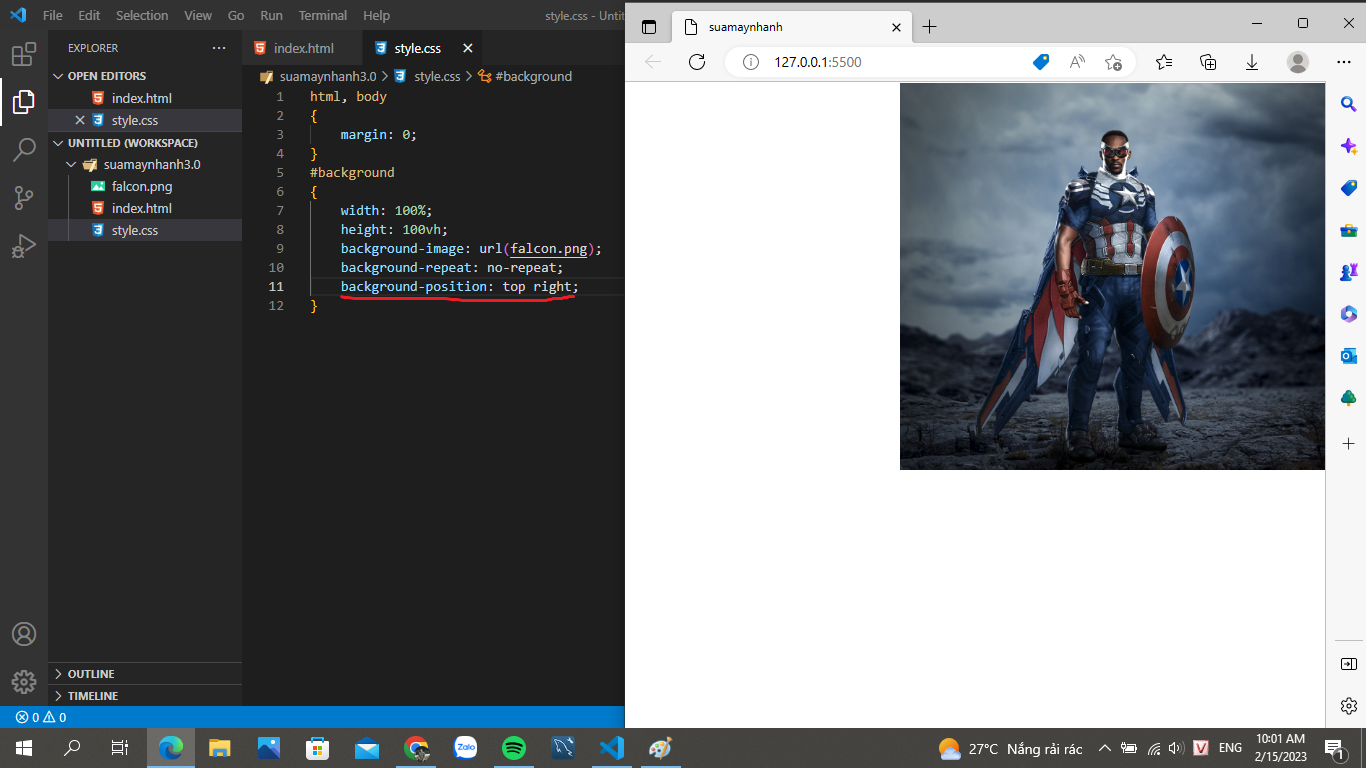Viewport: 1366px width, 768px height.
Task: Open the shopping tag icon in address bar
Action: (x=1041, y=62)
